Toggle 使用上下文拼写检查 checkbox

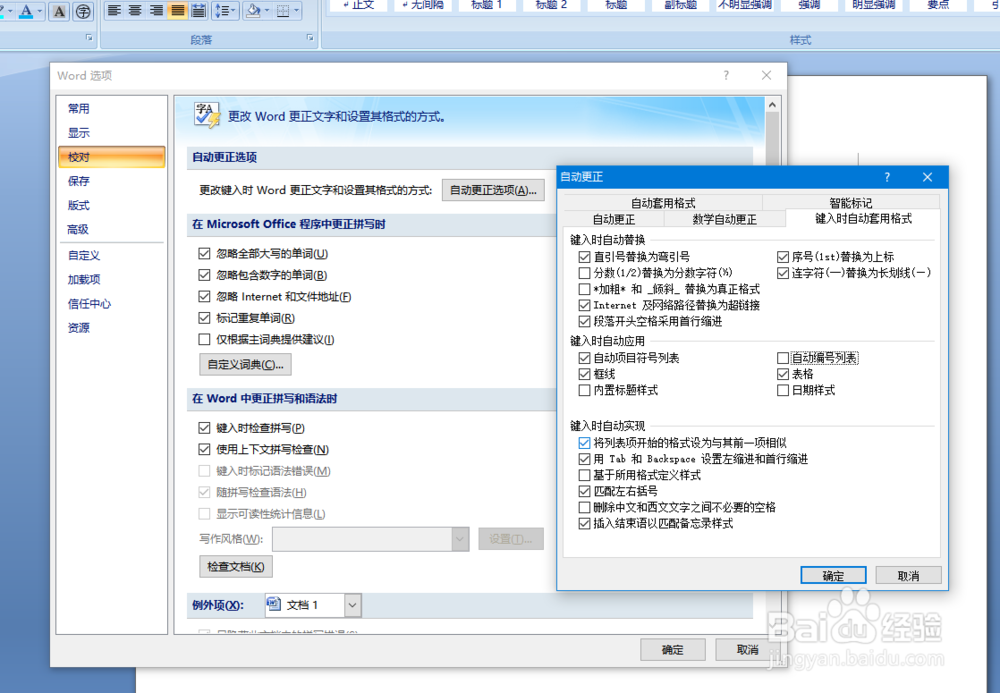204,449
